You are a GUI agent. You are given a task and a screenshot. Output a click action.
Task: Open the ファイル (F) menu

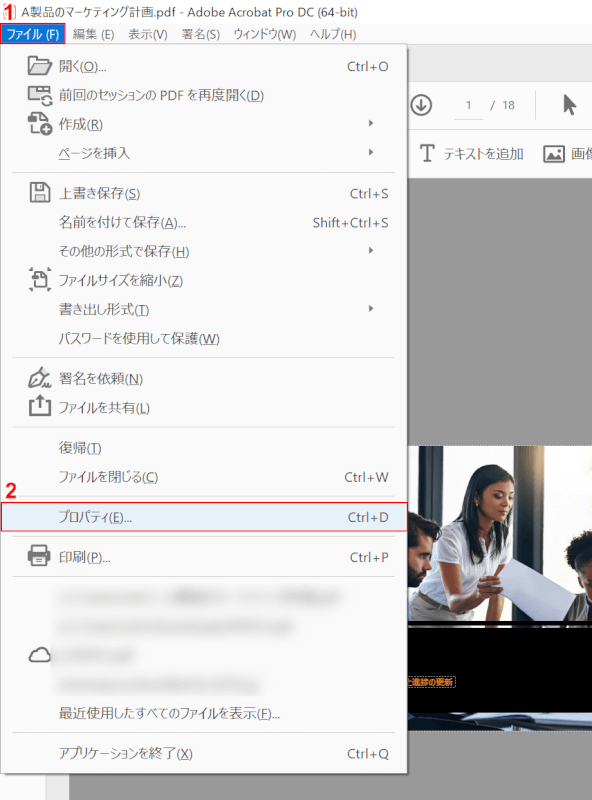click(x=33, y=34)
